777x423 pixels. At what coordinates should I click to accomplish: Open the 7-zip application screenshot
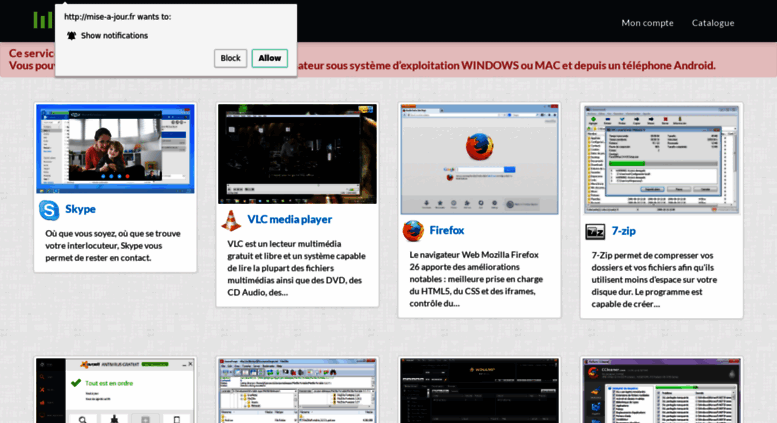[662, 159]
